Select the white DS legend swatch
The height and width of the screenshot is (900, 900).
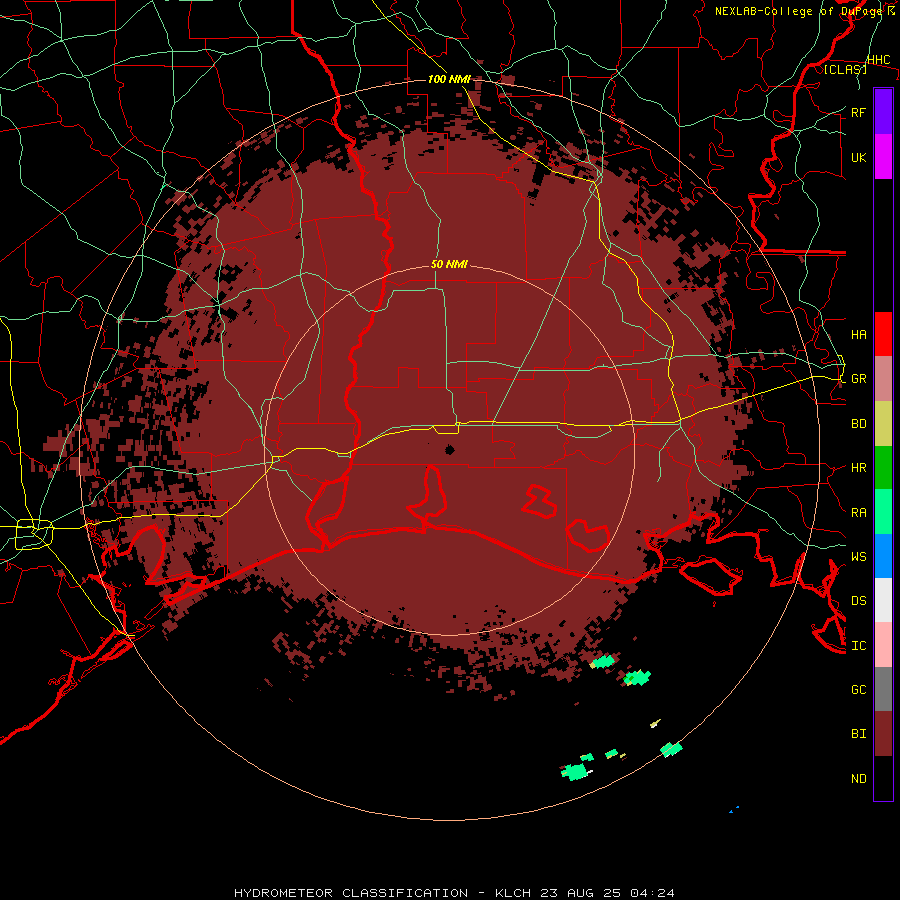(883, 600)
